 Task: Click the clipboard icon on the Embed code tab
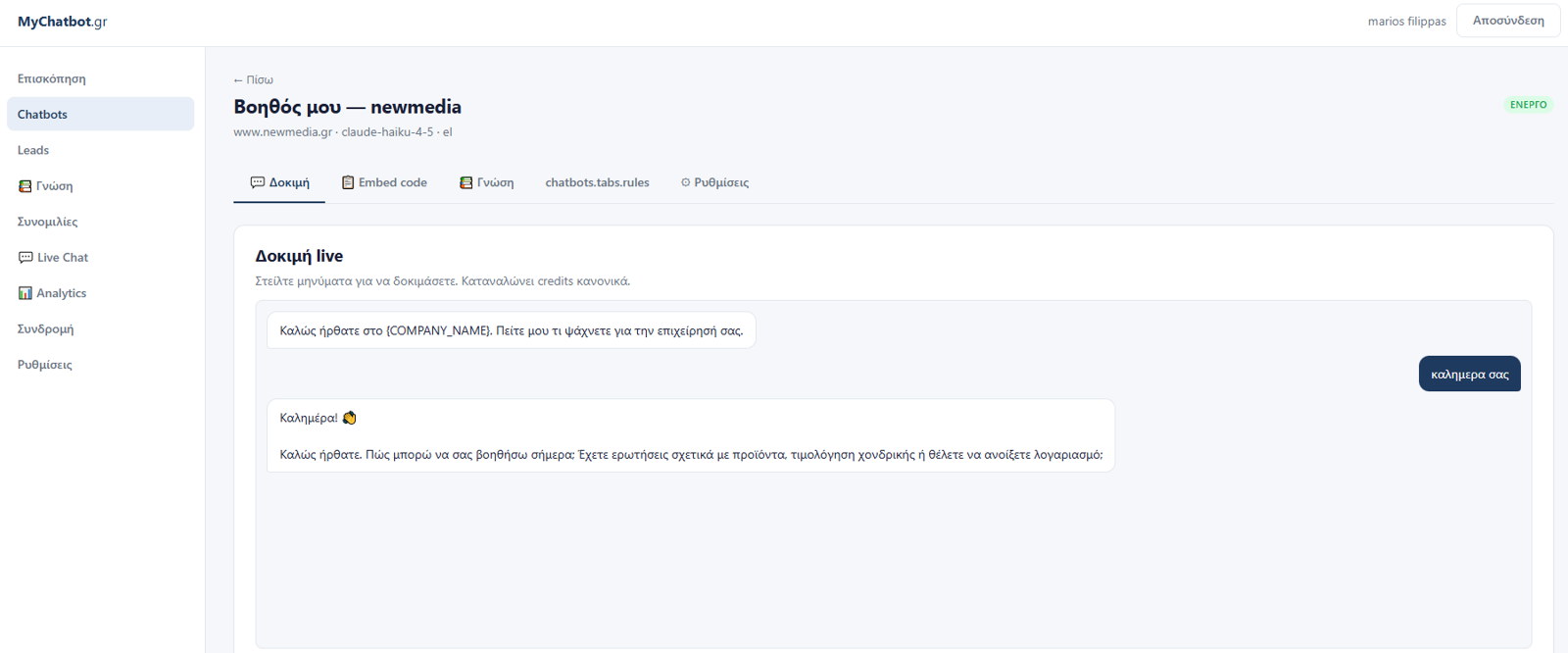click(347, 182)
